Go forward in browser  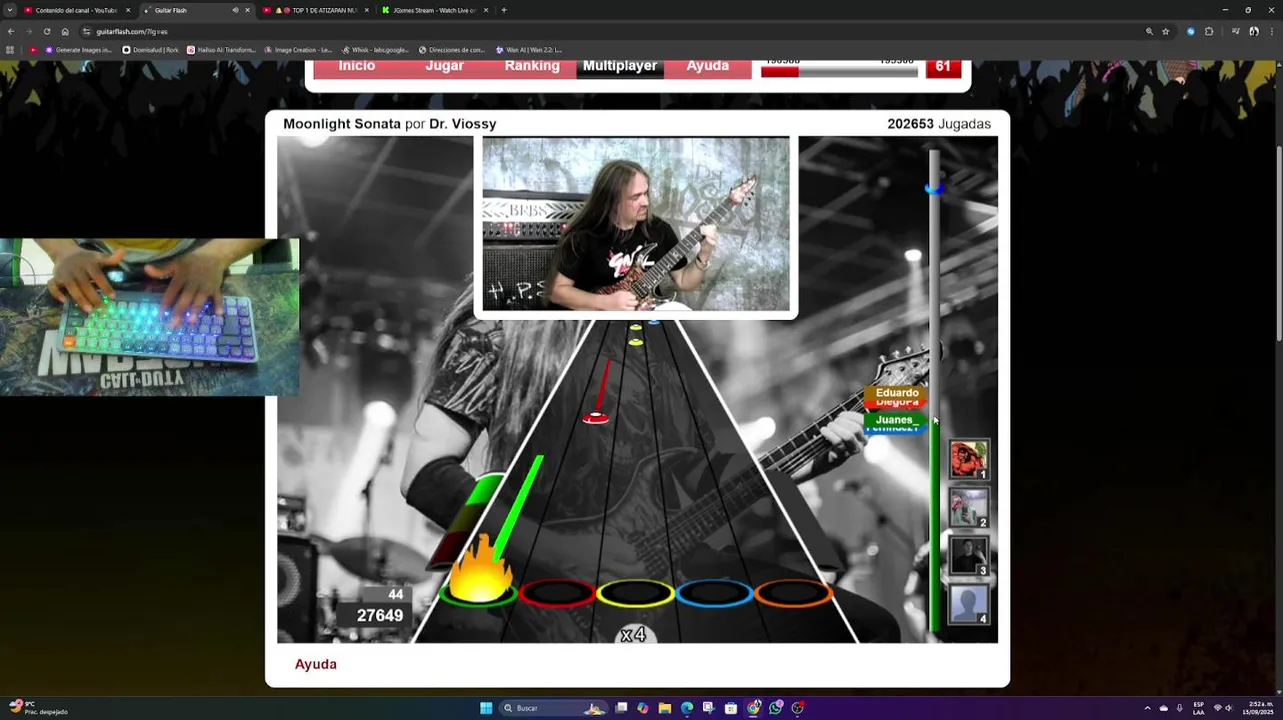[x=28, y=31]
